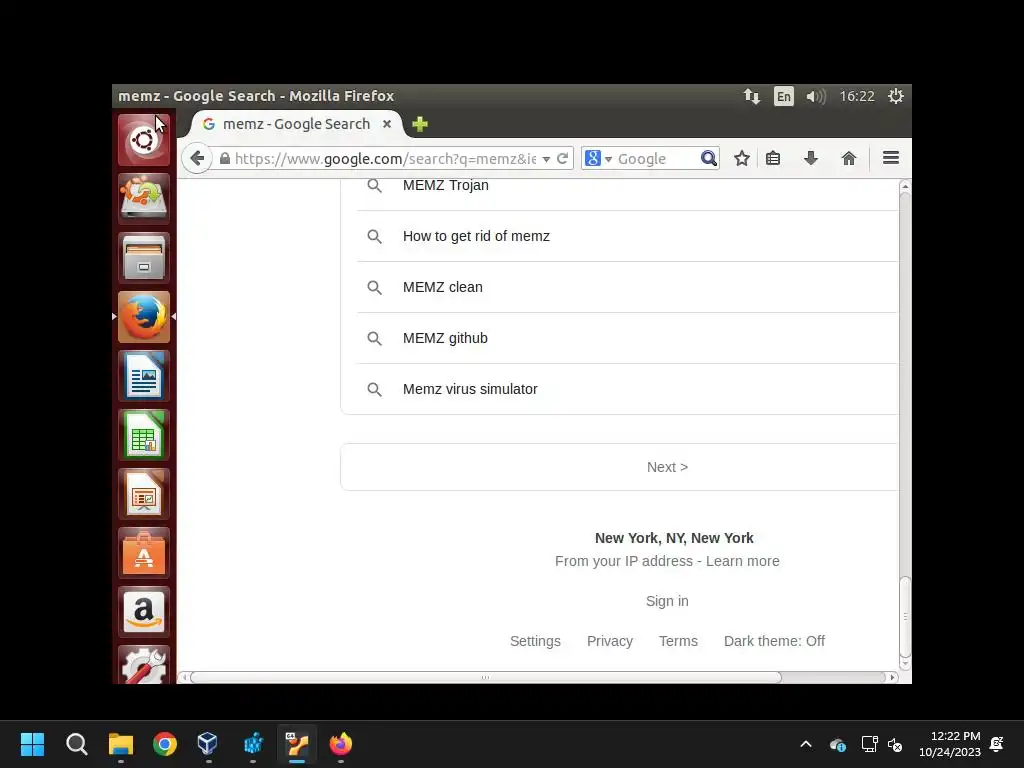Viewport: 1024px width, 768px height.
Task: Open the Terms footer link
Action: 678,641
